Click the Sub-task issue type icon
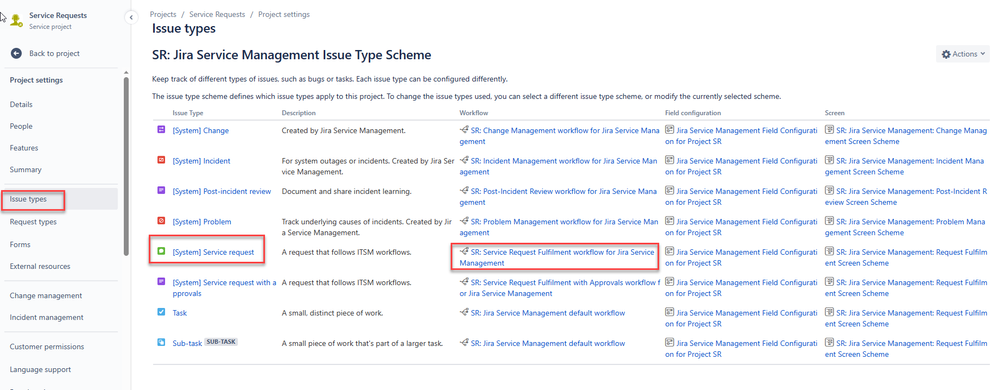 tap(161, 343)
